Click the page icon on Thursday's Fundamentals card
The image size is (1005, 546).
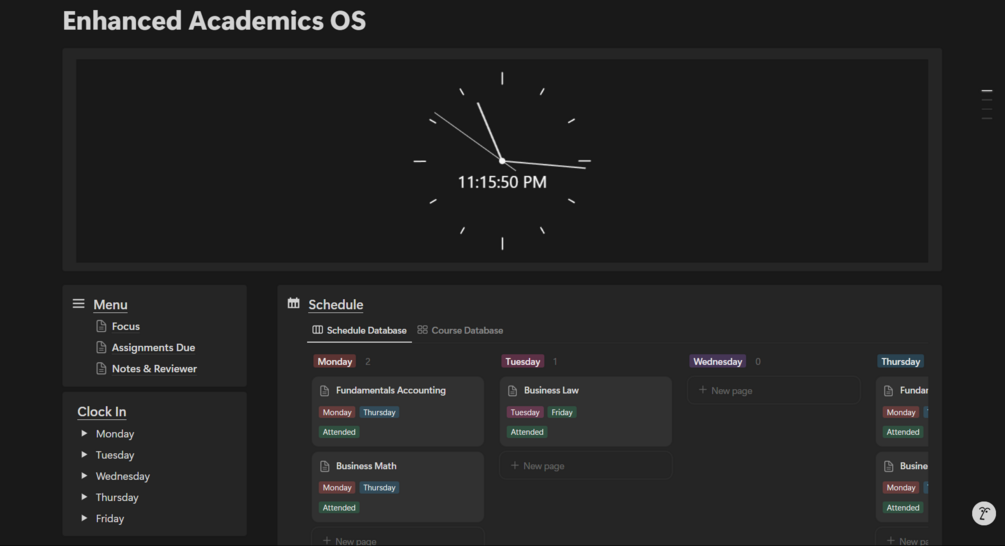coord(888,390)
